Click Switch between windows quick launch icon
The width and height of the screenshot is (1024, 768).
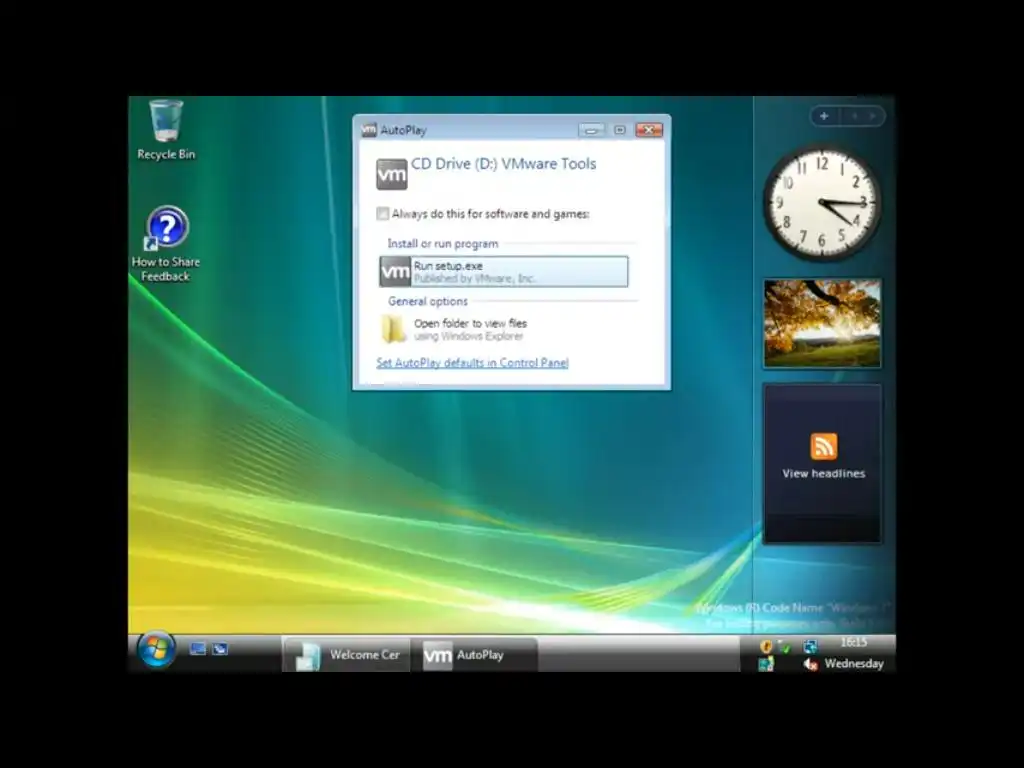click(x=220, y=648)
